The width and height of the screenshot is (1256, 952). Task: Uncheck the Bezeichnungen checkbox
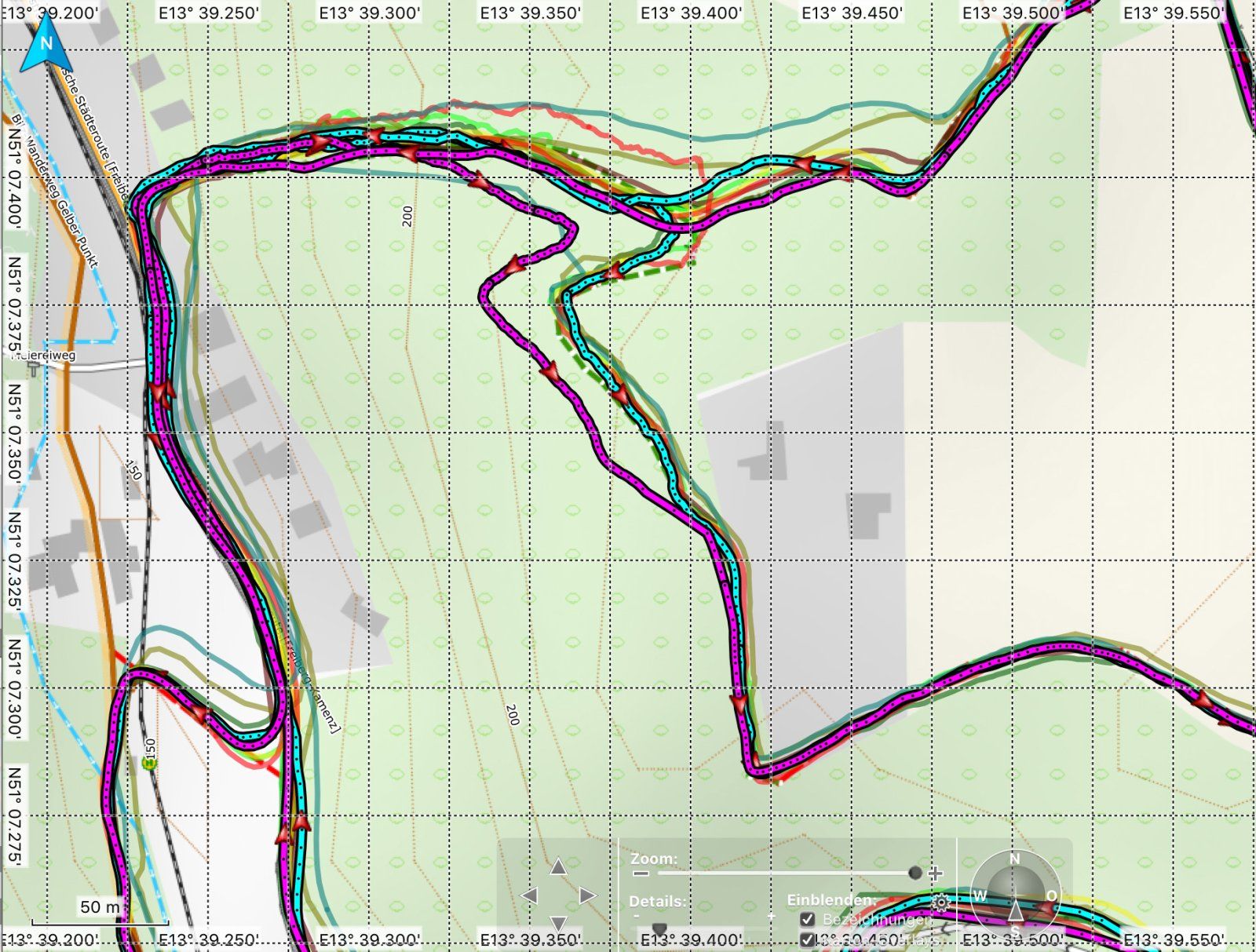[807, 919]
